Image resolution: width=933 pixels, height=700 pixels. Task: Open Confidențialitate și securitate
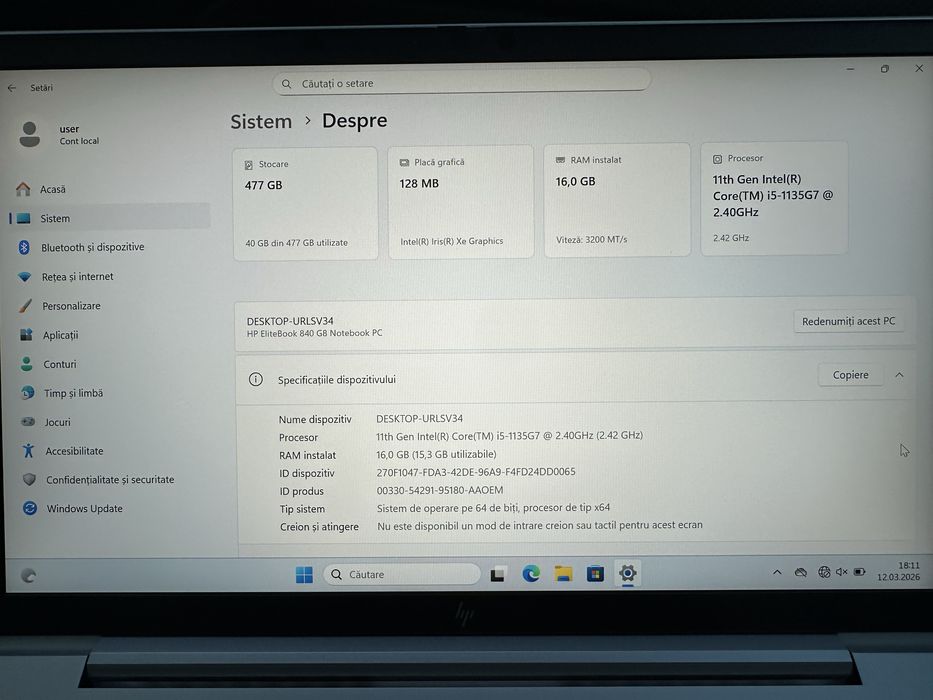pos(110,480)
